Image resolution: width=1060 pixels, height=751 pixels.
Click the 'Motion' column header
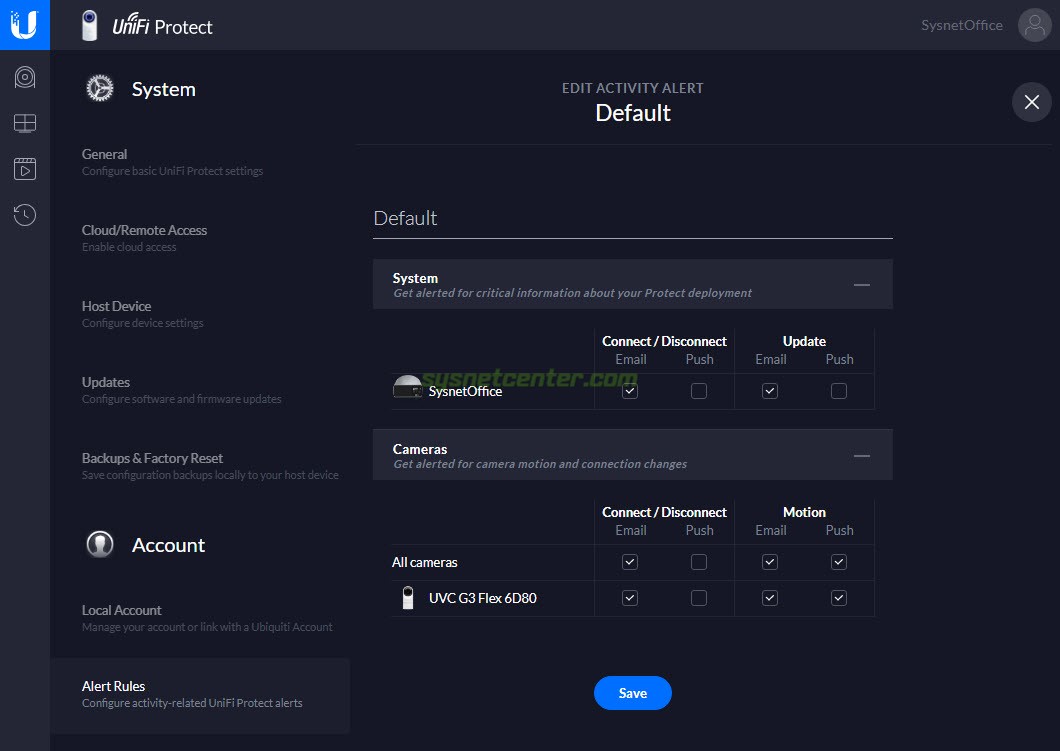click(x=804, y=512)
